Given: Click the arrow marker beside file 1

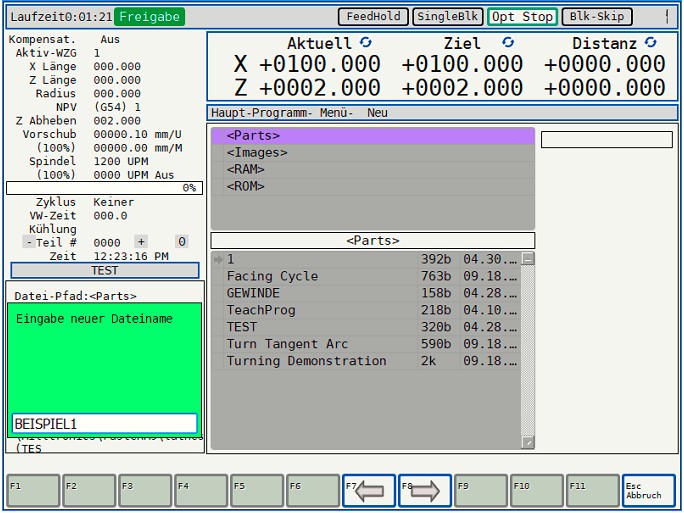Looking at the screenshot, I should [x=218, y=259].
